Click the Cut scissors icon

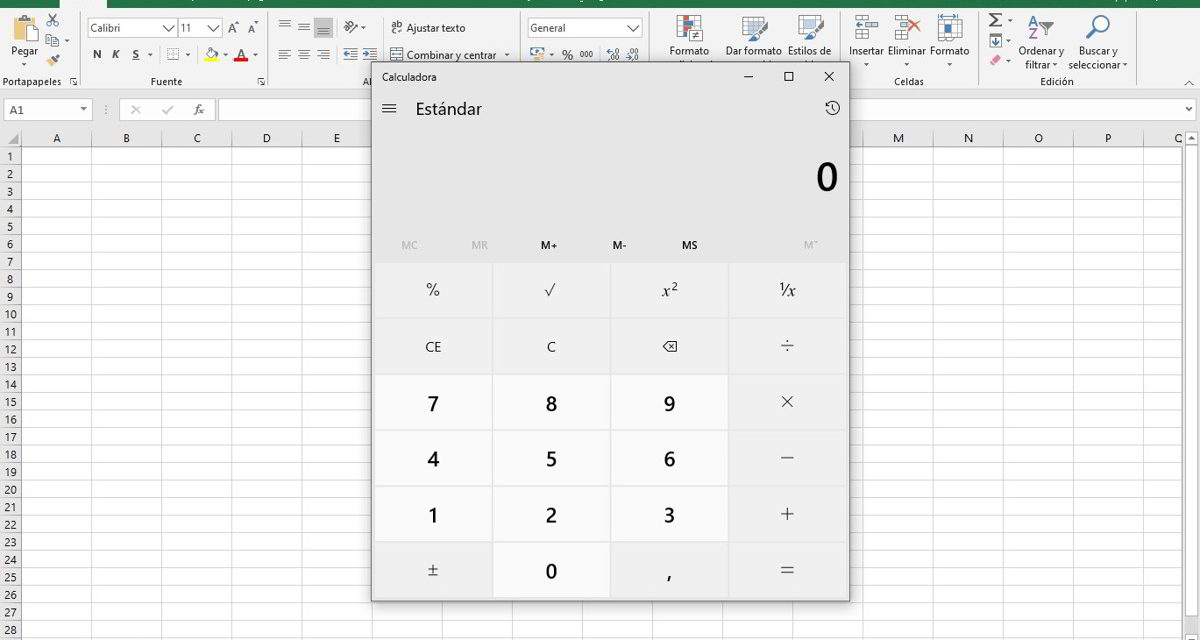(x=53, y=21)
